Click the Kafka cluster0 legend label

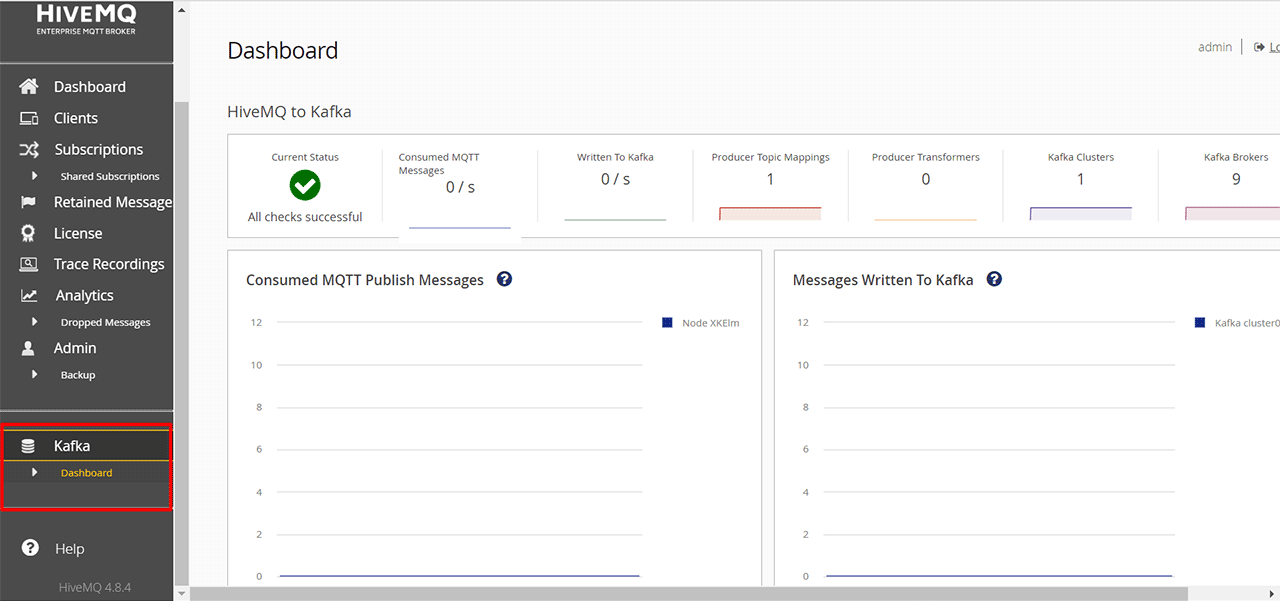pyautogui.click(x=1247, y=323)
